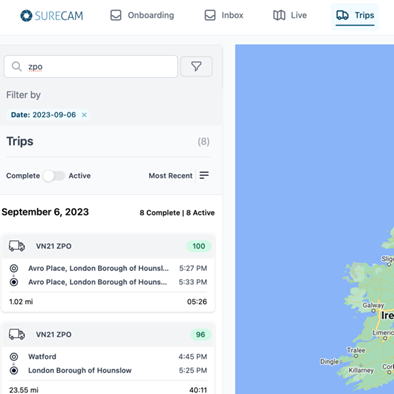Open the Most Recent sort menu icon
The width and height of the screenshot is (394, 394).
click(204, 175)
